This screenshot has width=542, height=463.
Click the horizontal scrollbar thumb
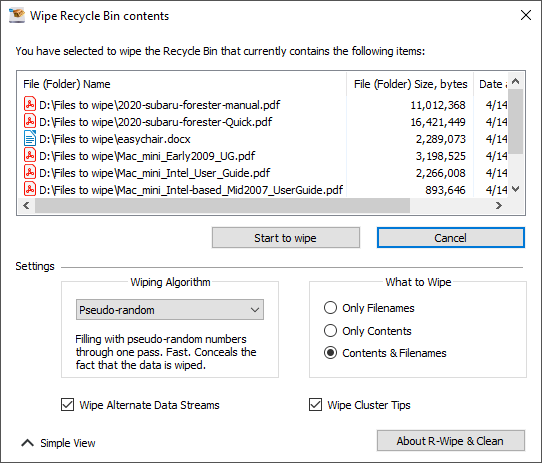[x=223, y=205]
